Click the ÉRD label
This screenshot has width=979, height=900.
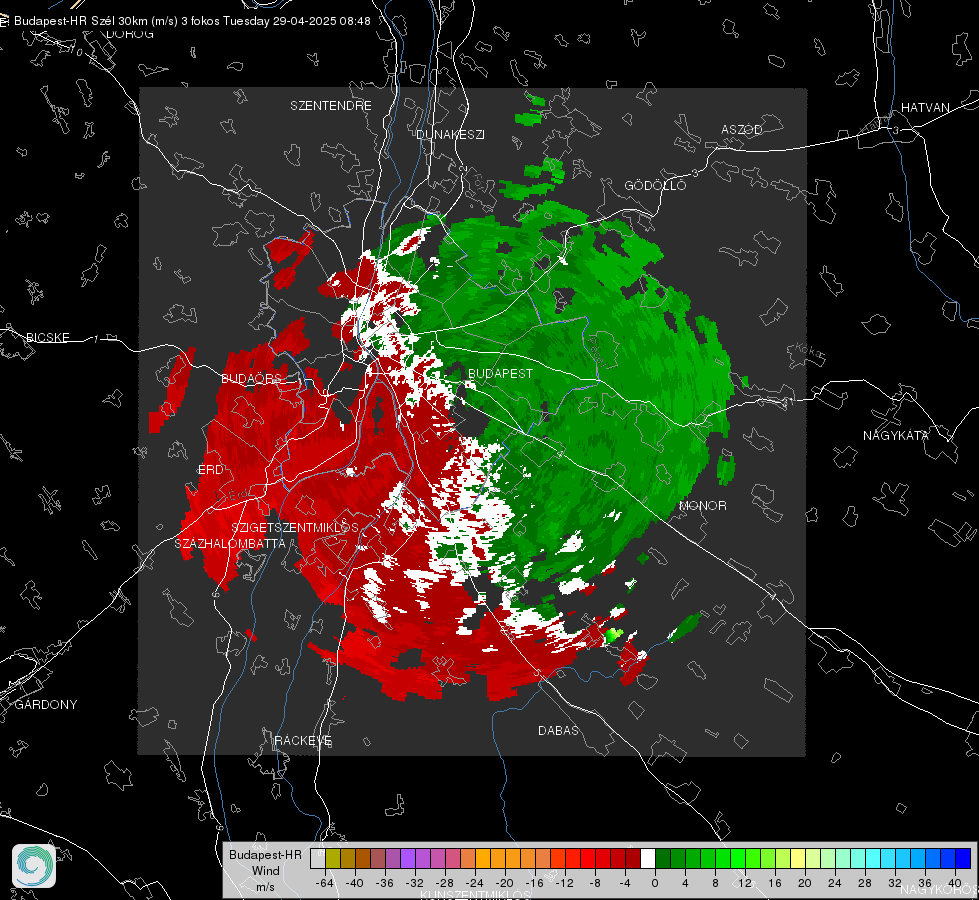point(210,470)
